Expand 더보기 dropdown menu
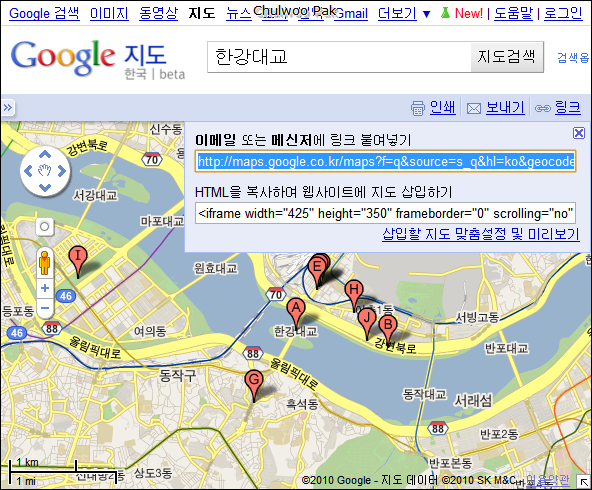Screen dimensions: 592x490 pos(404,14)
